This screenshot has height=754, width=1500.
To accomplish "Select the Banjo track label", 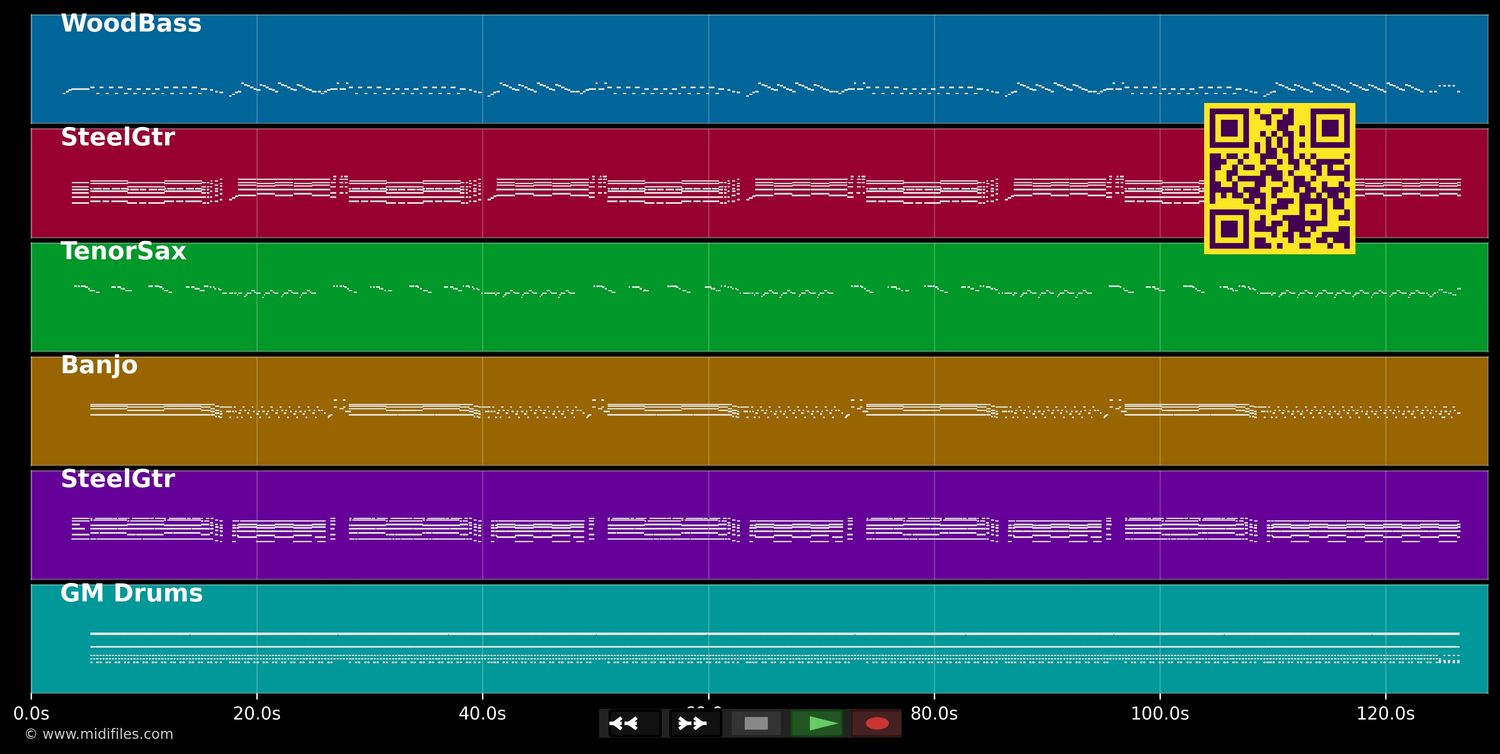I will click(99, 366).
